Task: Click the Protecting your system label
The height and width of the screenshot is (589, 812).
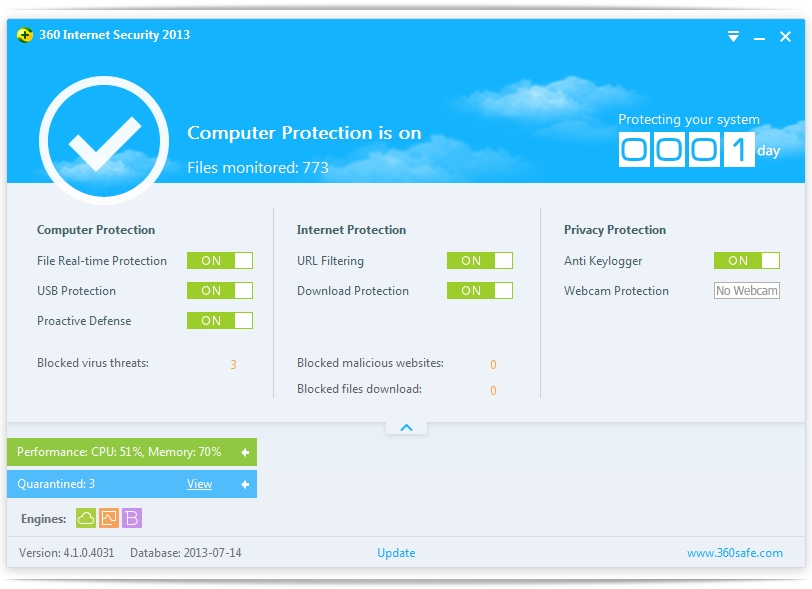Action: pos(689,120)
